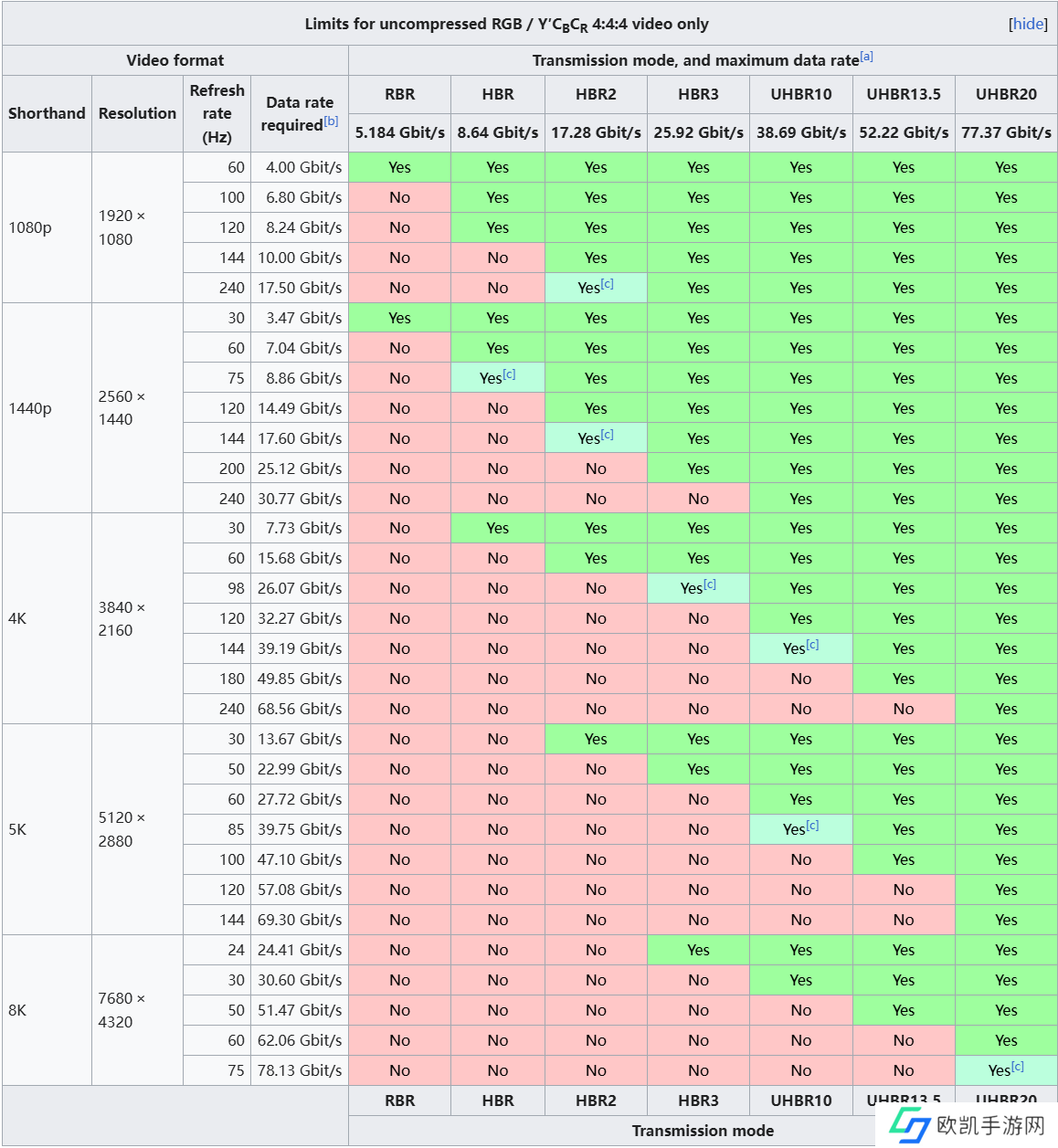Open footnote [b] under Data rate required
This screenshot has width=1058, height=1148.
331,121
